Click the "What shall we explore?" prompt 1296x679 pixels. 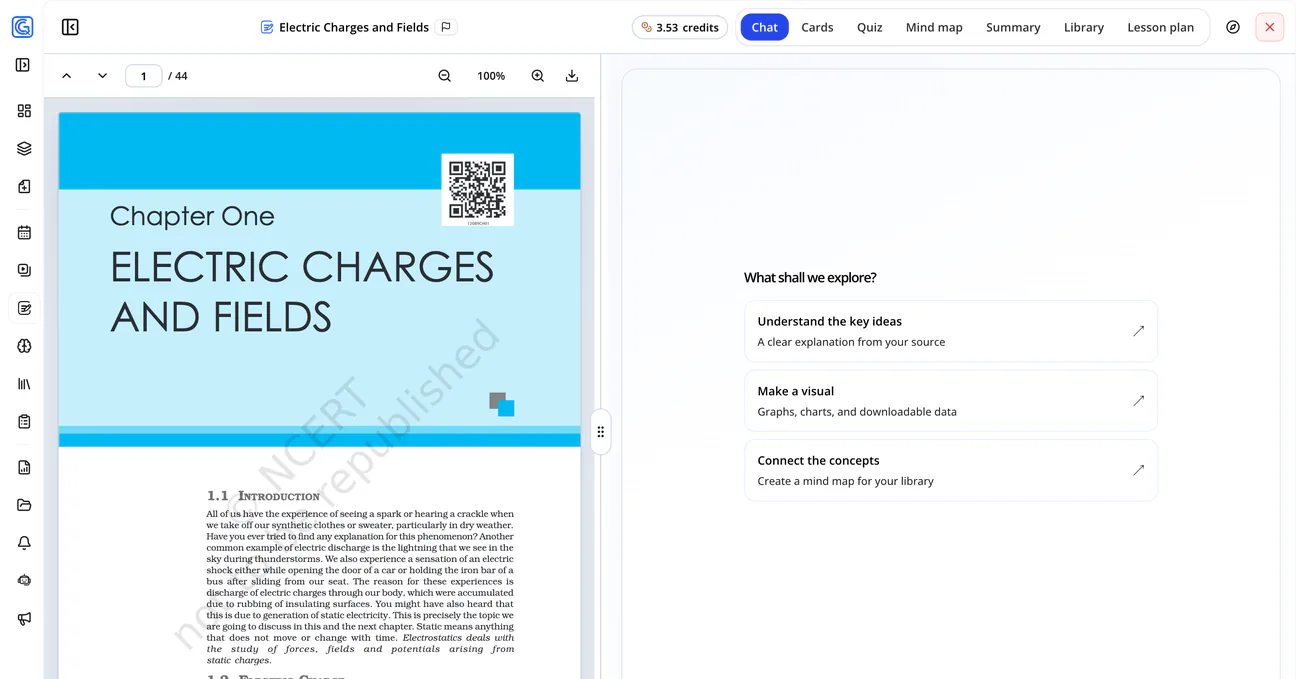[x=810, y=278]
